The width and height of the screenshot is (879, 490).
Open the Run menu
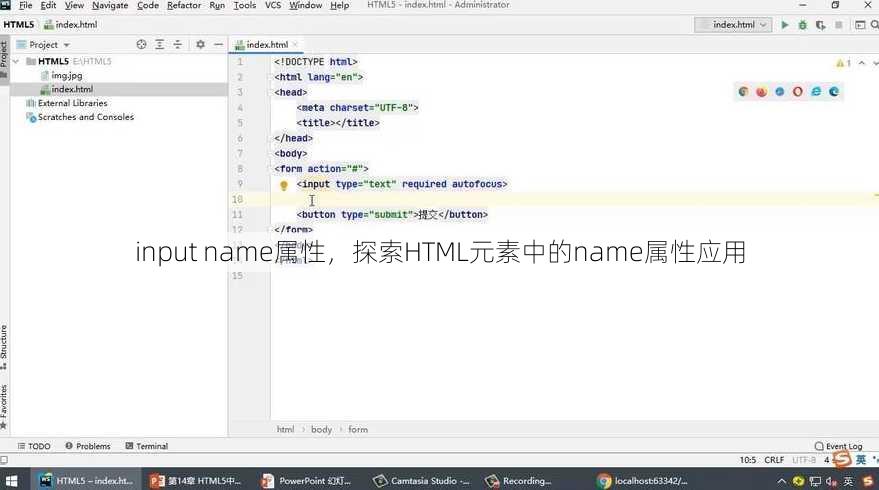click(217, 5)
